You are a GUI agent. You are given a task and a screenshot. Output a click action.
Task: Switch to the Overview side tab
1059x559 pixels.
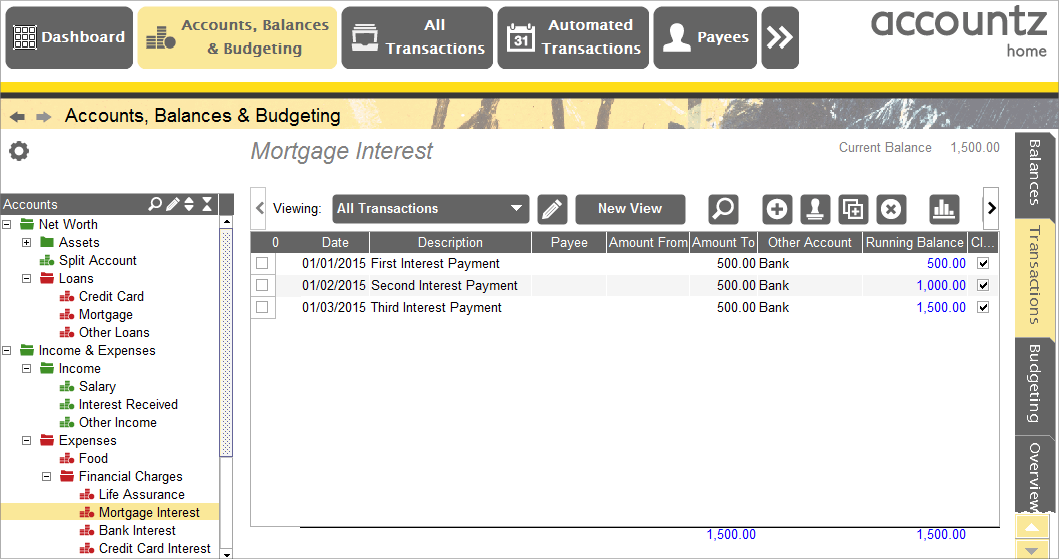click(1034, 476)
